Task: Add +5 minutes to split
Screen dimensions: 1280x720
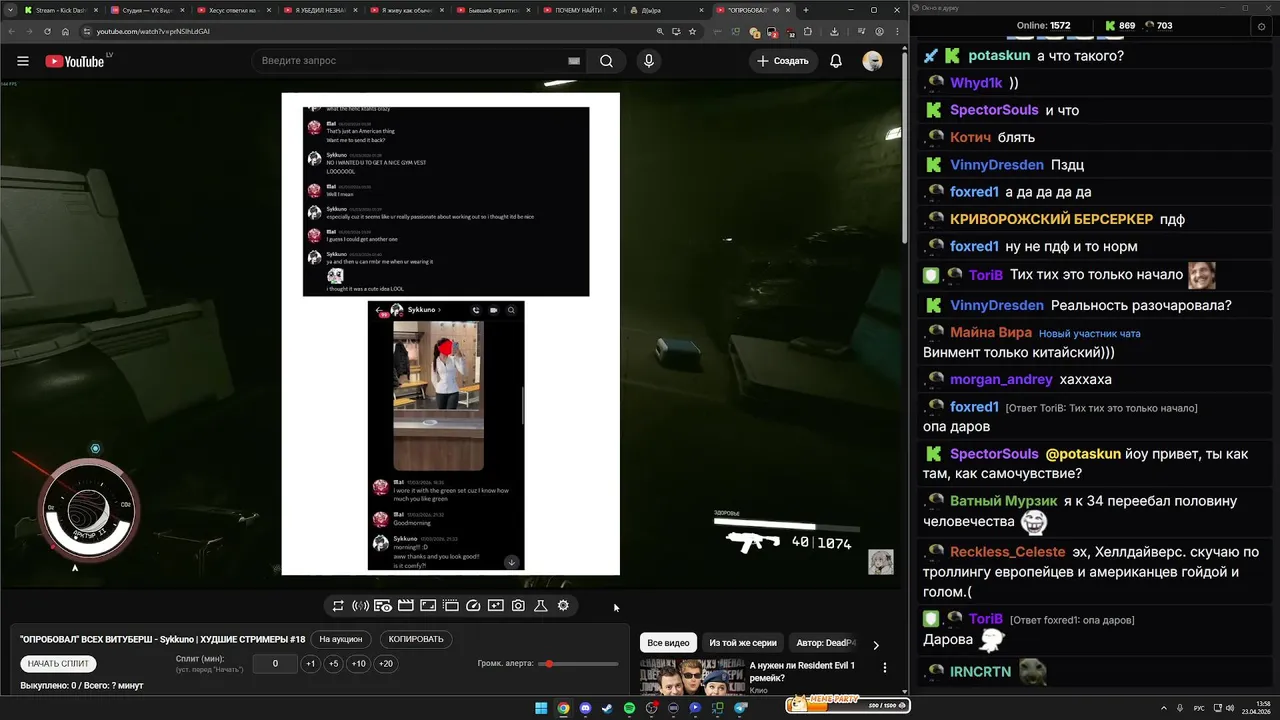Action: [x=334, y=664]
